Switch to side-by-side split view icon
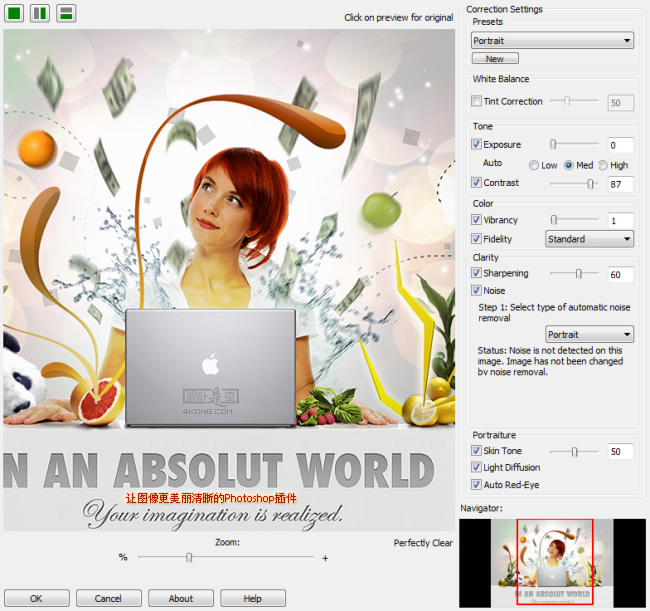650x611 pixels. [40, 13]
